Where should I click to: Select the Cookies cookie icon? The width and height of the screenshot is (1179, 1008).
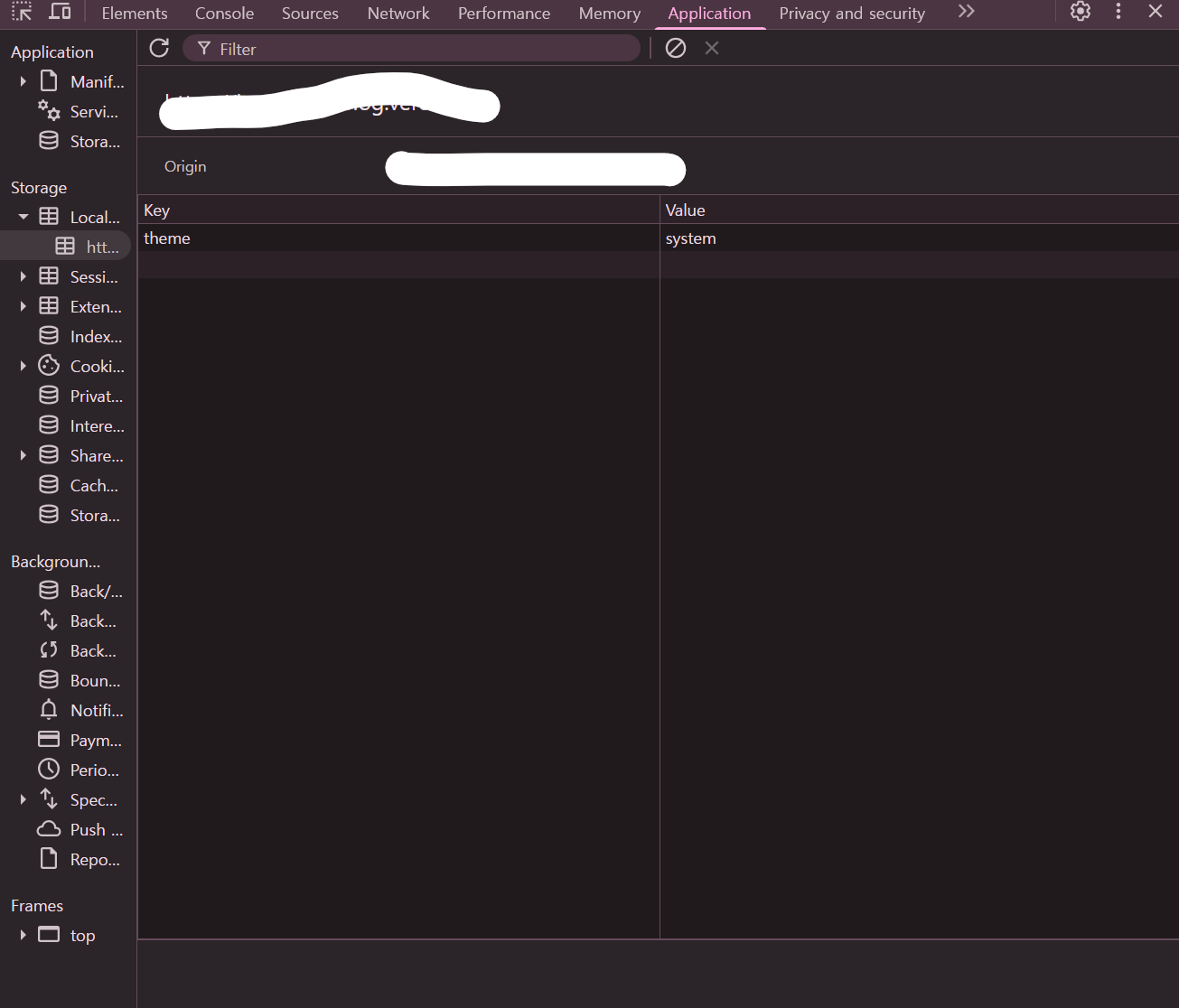pyautogui.click(x=49, y=366)
